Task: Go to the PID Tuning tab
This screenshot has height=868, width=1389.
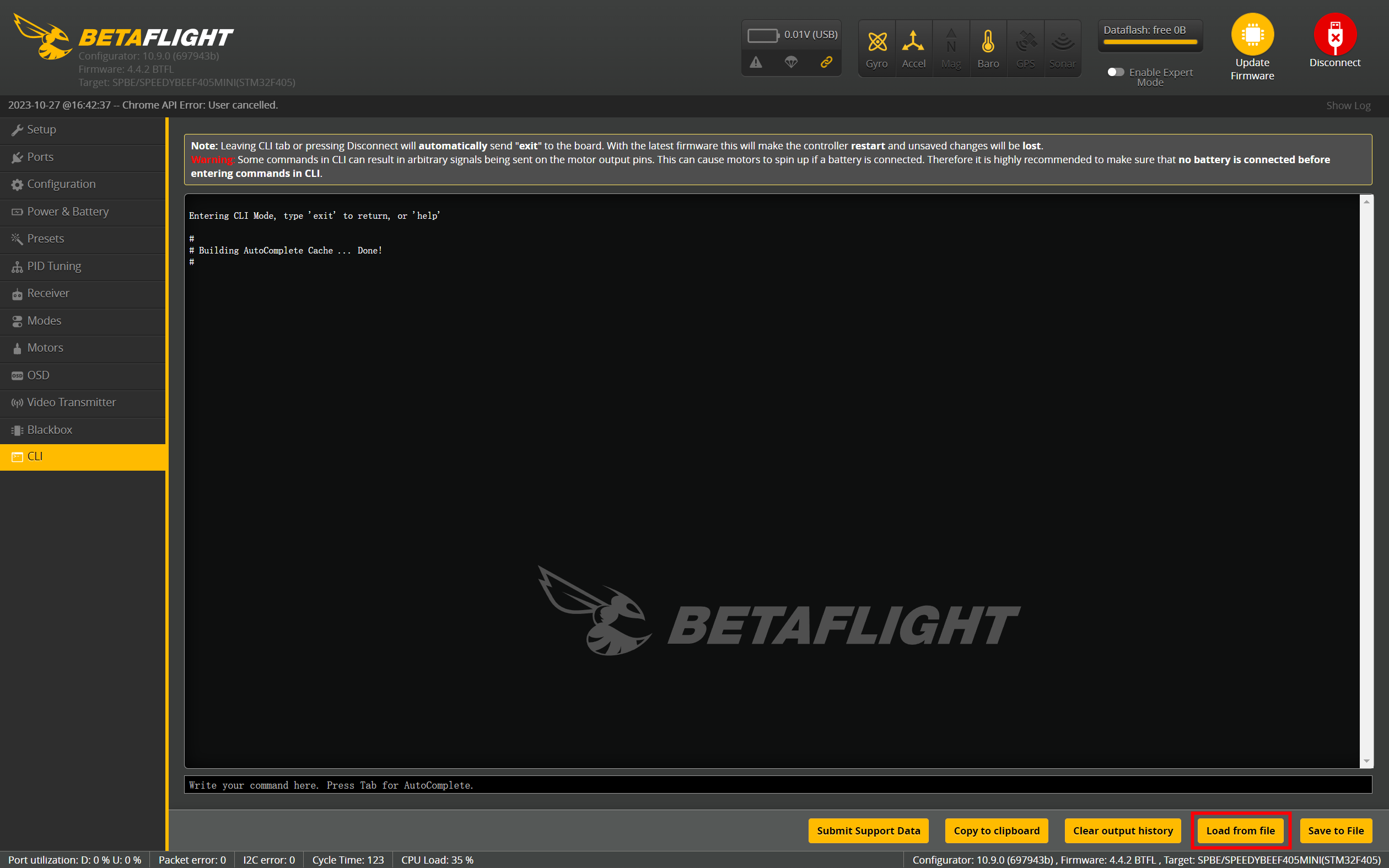Action: point(83,267)
